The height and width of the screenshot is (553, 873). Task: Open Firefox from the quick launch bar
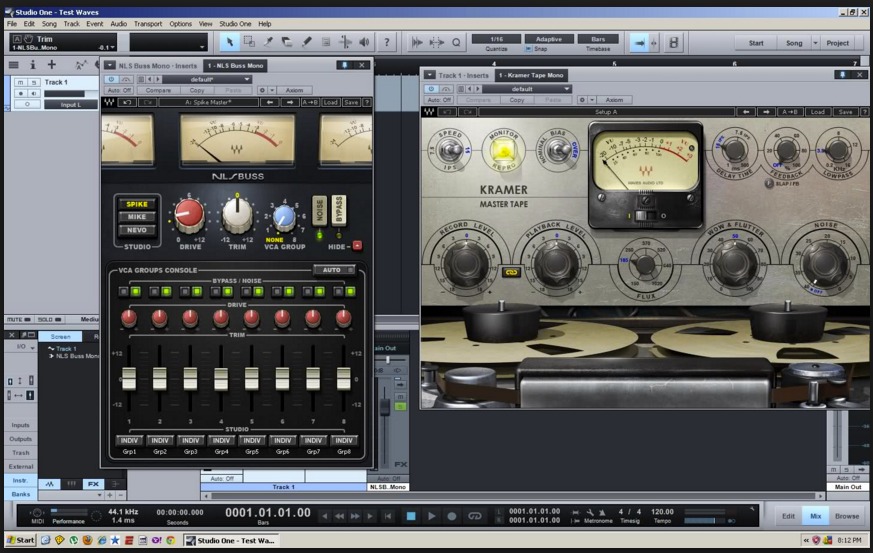coord(87,540)
